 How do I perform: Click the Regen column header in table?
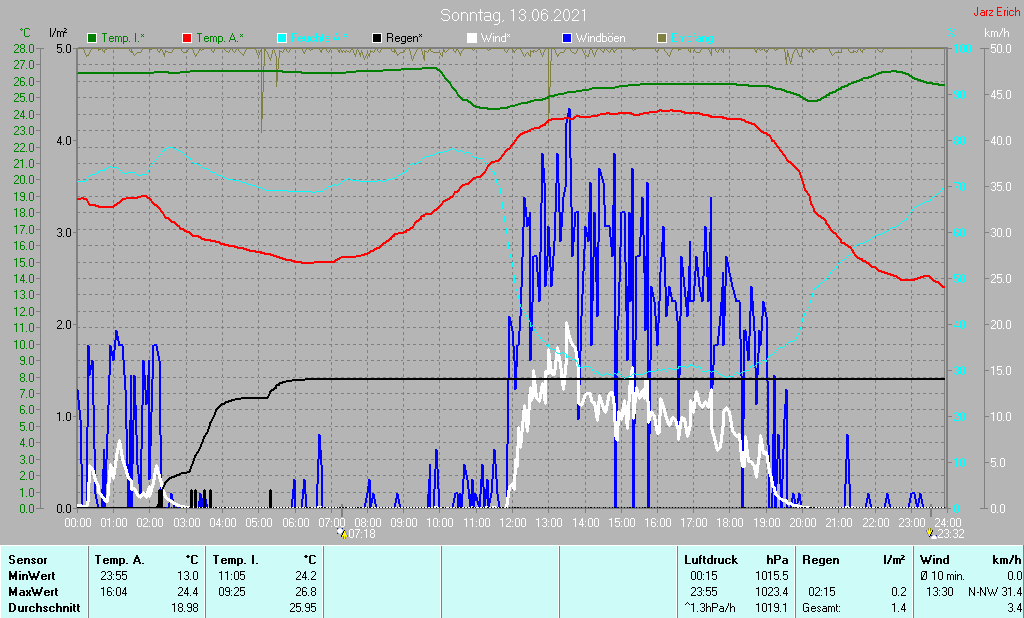821,560
